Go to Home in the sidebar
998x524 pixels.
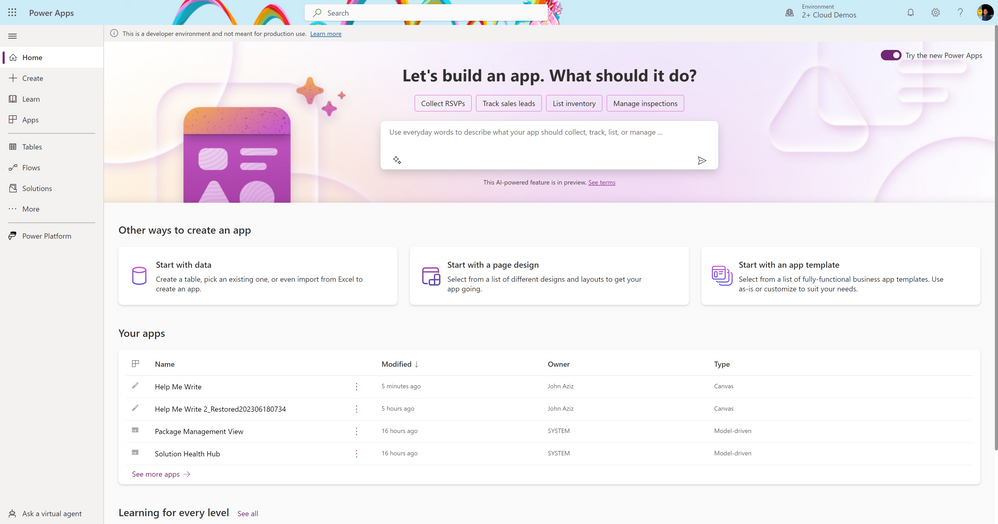[x=52, y=57]
